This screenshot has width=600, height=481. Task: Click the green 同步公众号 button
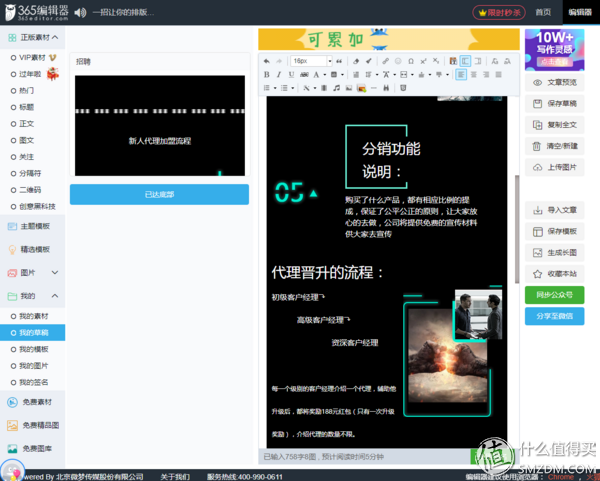coord(554,295)
